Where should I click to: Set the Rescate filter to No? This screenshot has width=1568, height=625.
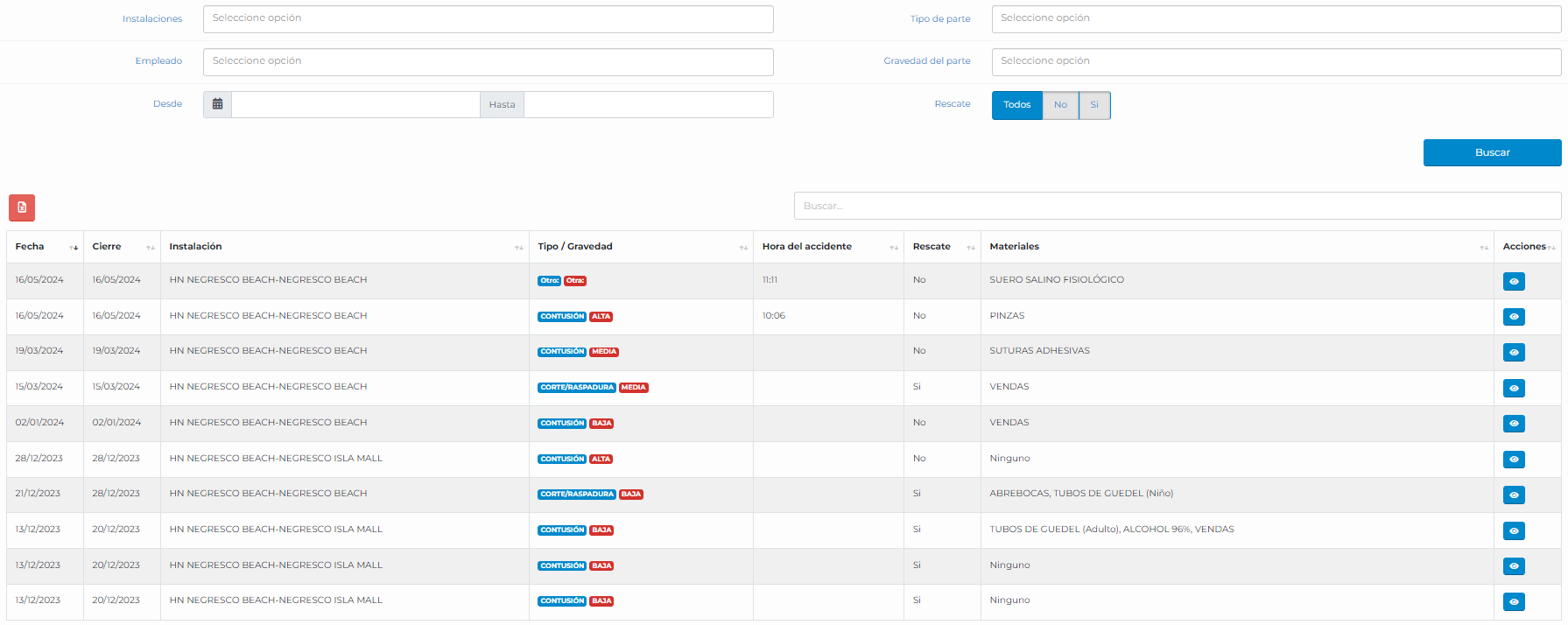coord(1060,105)
